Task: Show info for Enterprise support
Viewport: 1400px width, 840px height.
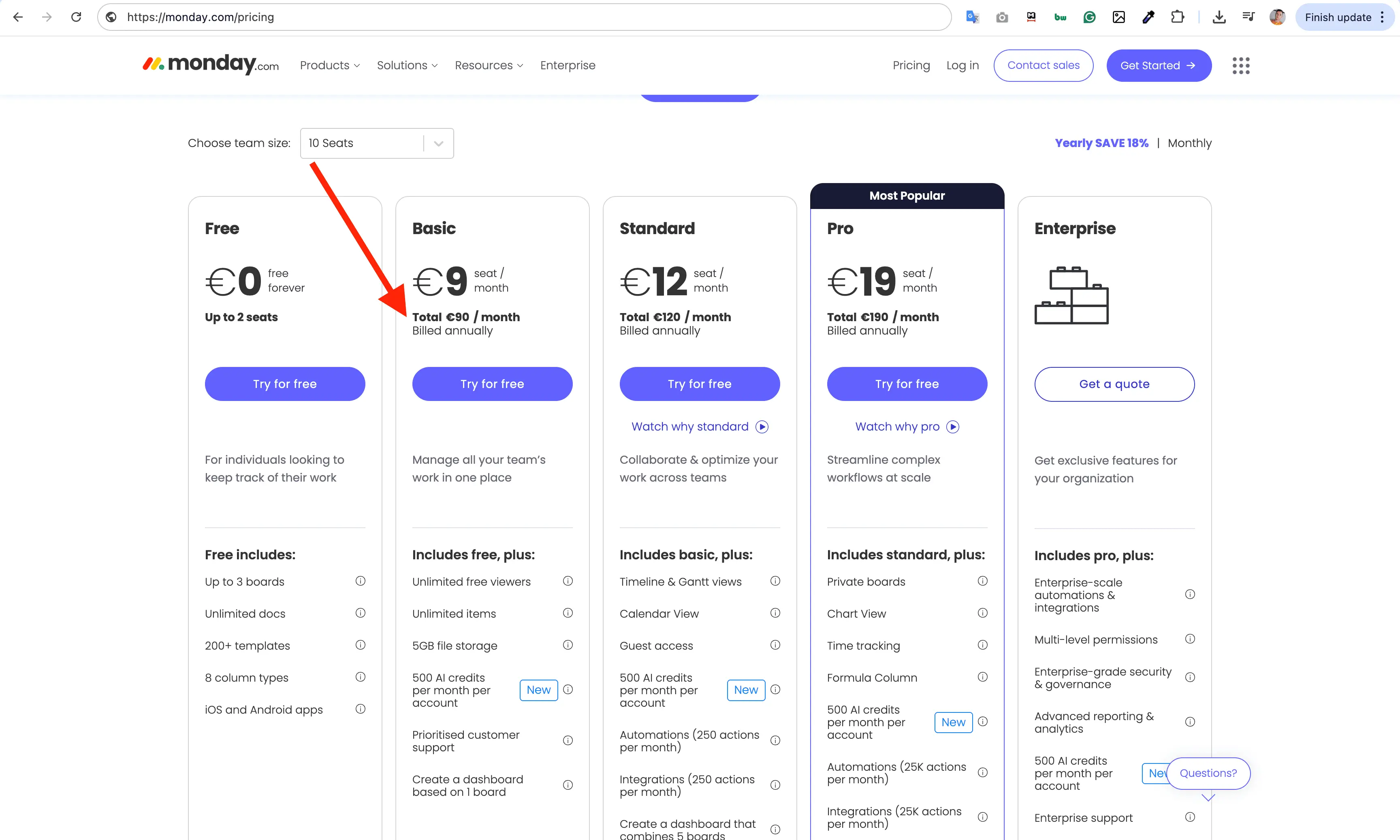Action: (x=1190, y=817)
